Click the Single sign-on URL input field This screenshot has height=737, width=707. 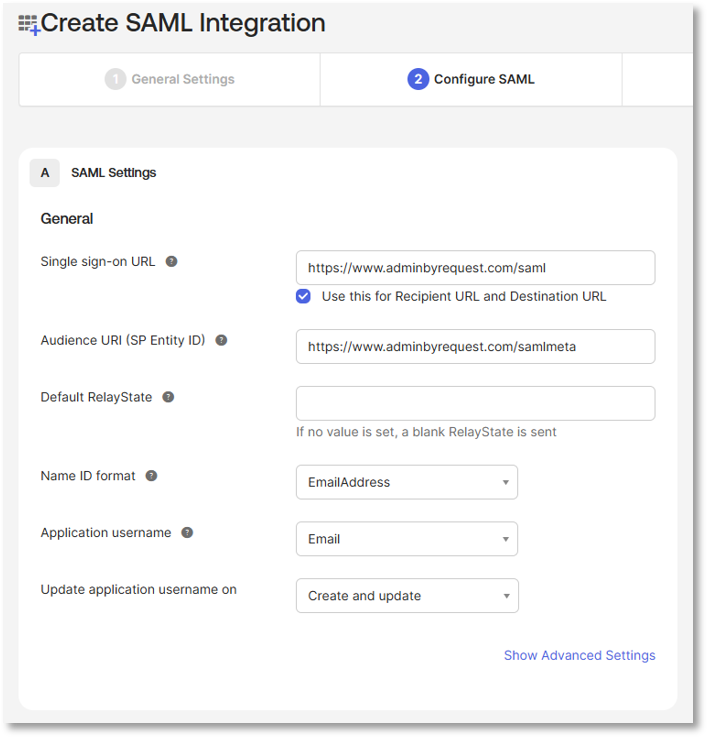475,268
